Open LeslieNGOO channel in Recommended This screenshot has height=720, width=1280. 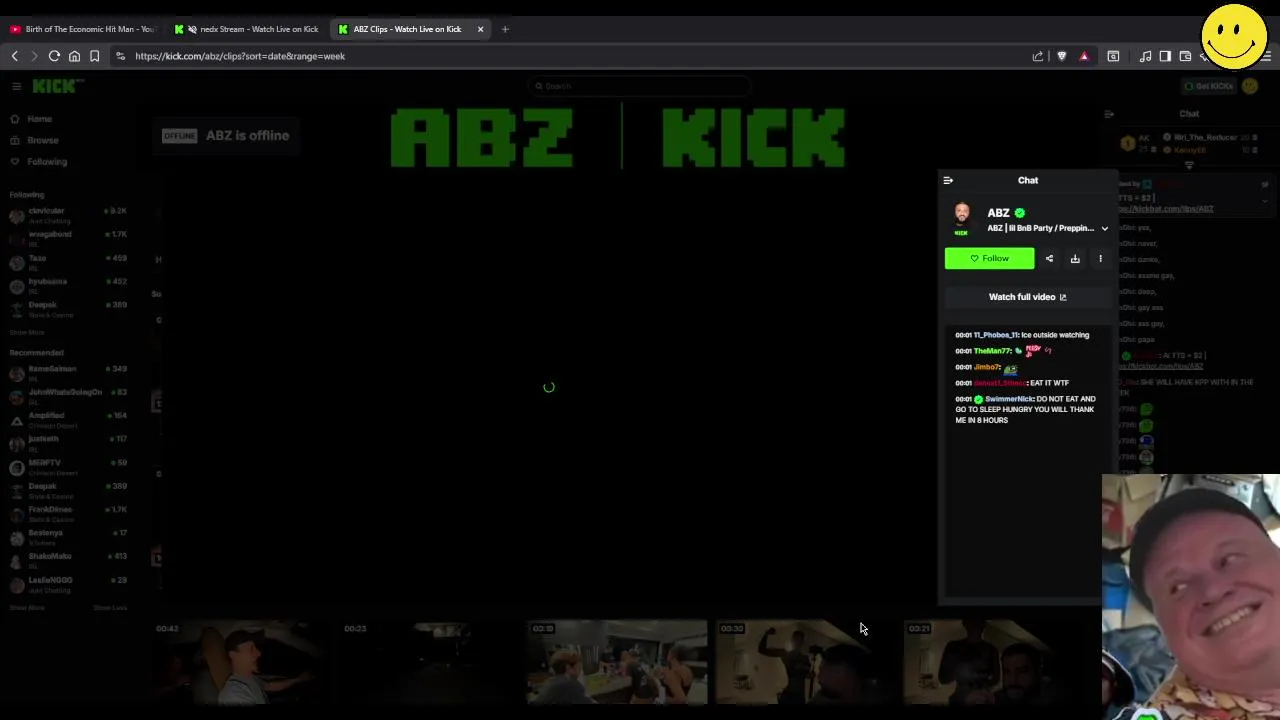(x=68, y=584)
